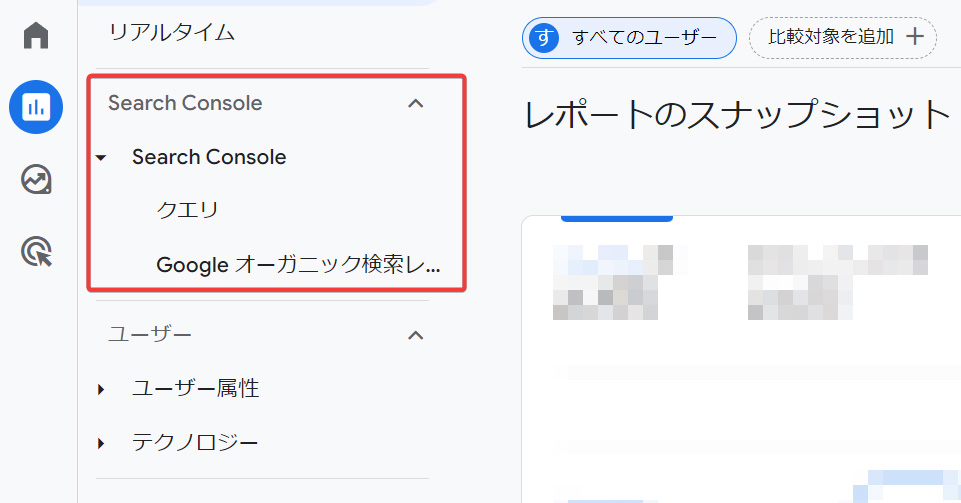Click the plus icon in 比較対象を追加

(x=914, y=37)
